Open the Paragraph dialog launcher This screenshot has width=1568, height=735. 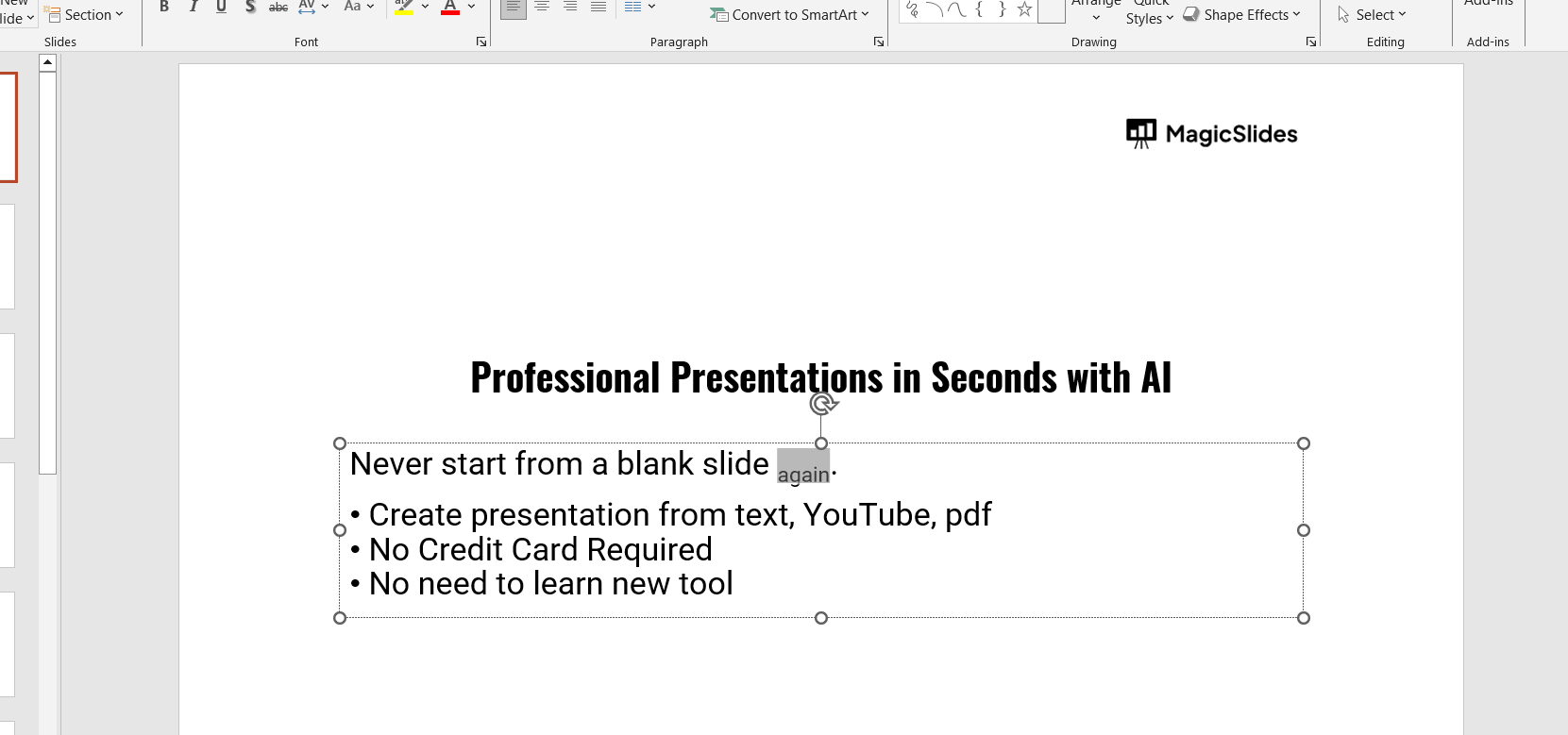pos(879,42)
